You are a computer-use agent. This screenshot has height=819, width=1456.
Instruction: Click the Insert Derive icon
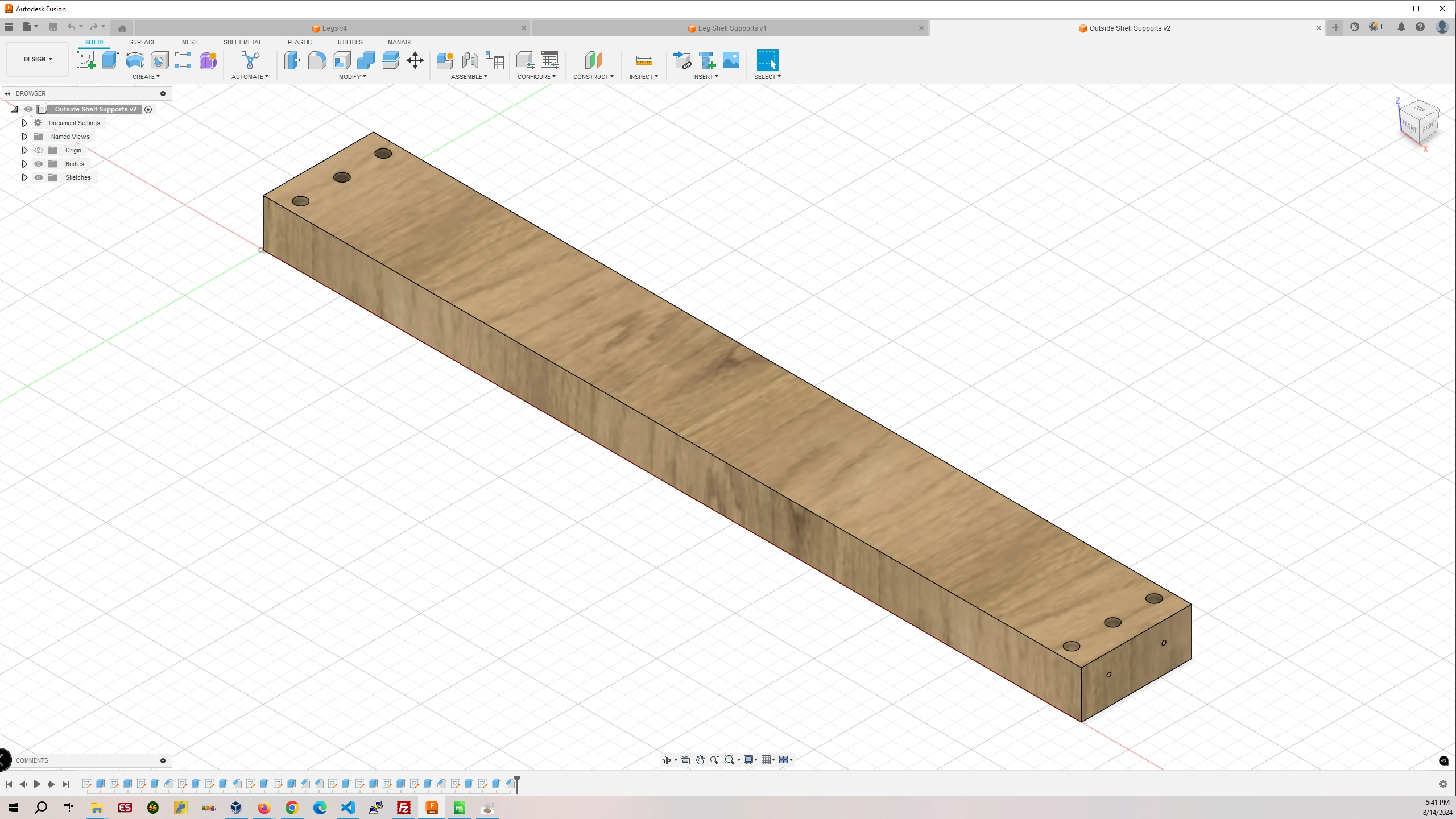pos(682,60)
